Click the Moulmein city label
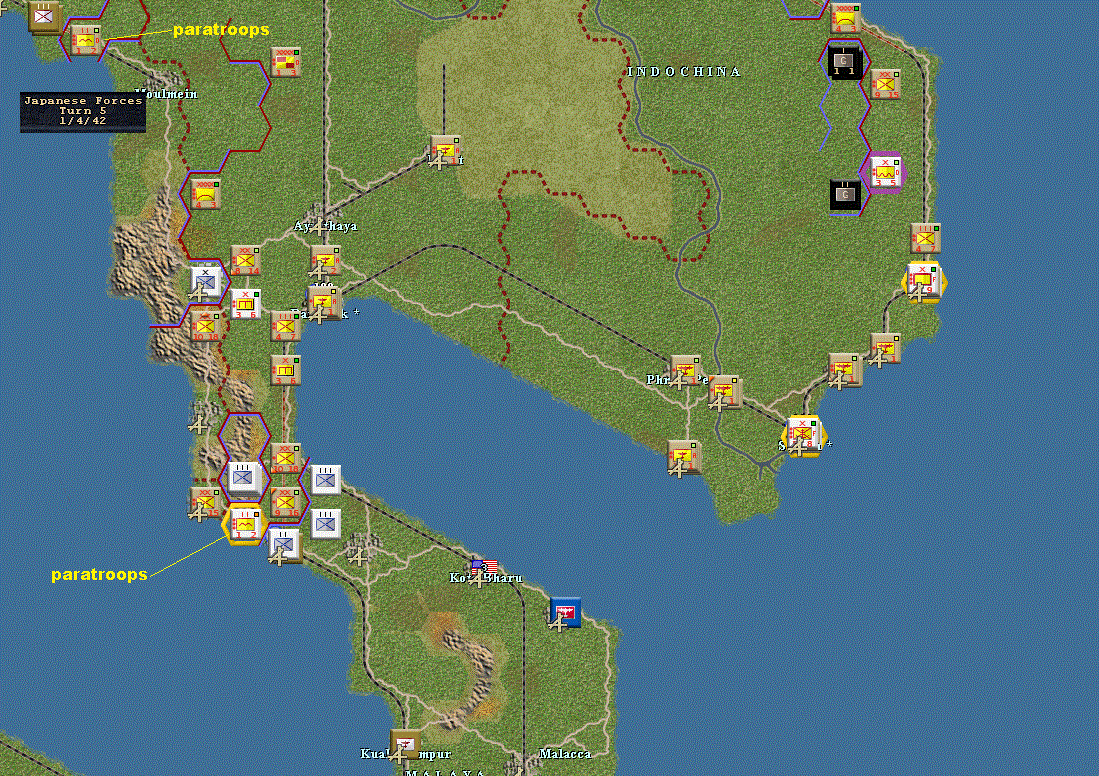The image size is (1099, 776). click(166, 94)
